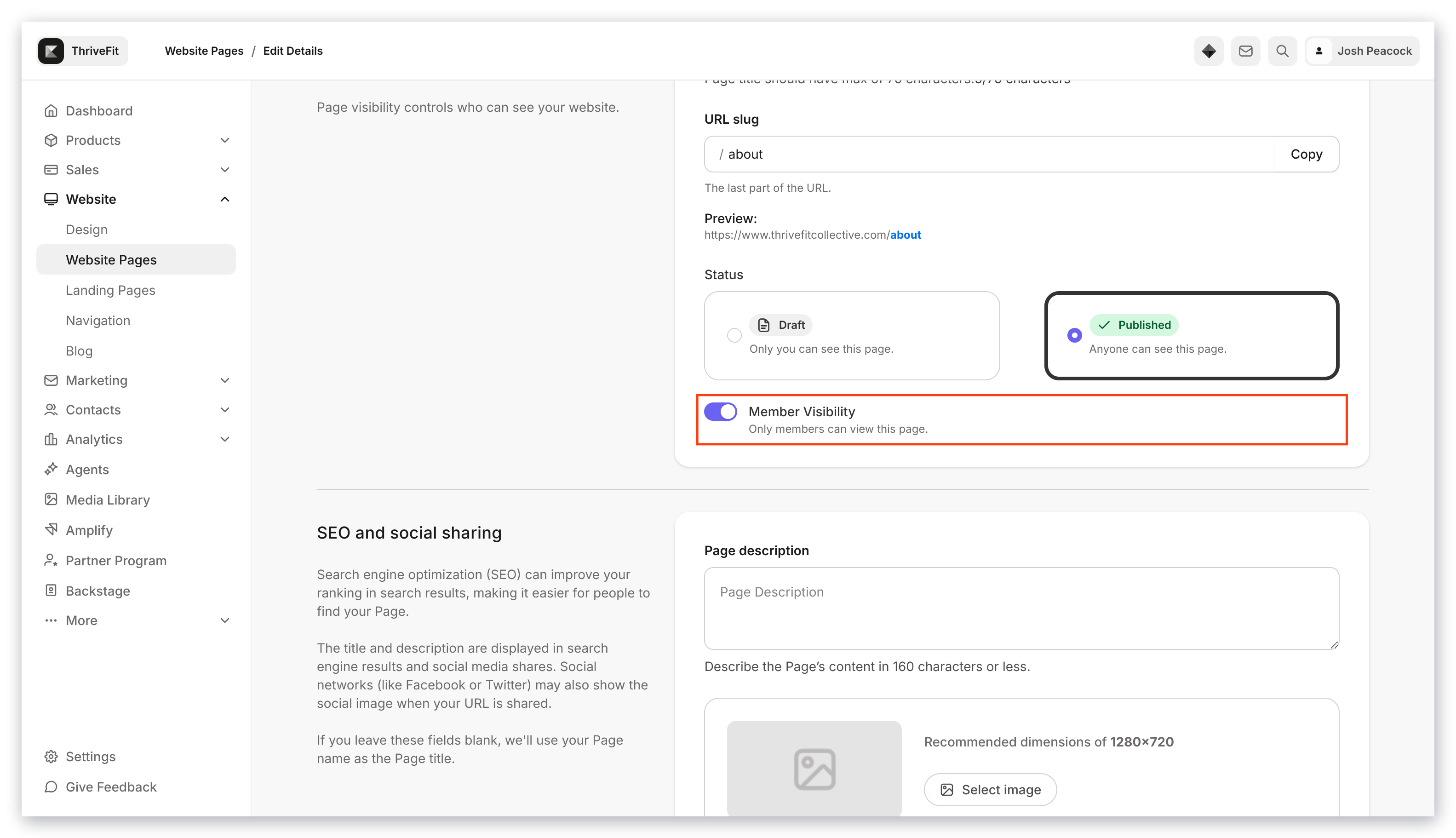Screen dimensions: 1456x838
Task: Click the Amplify paper plane icon
Action: coord(51,529)
